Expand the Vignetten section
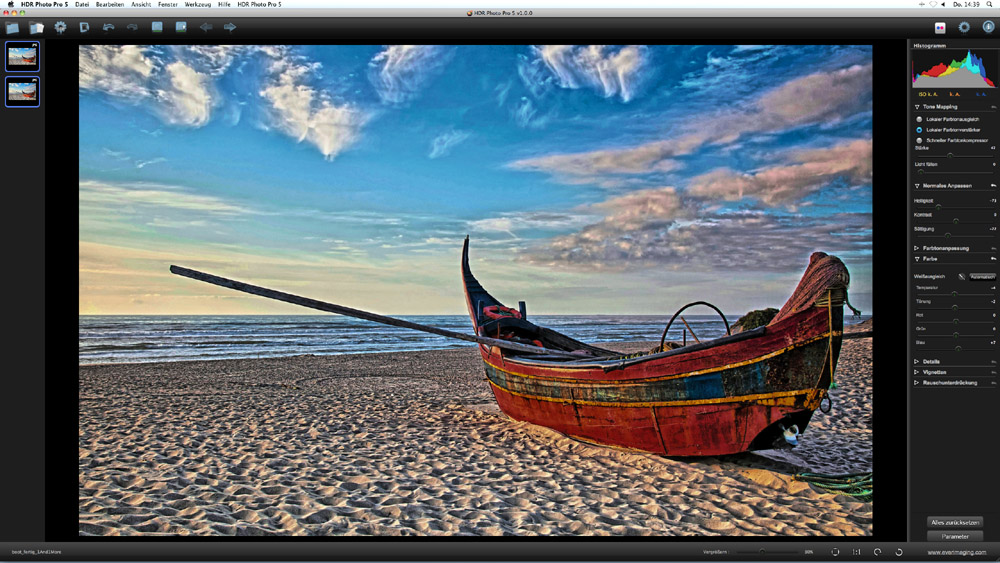This screenshot has width=1000, height=563. (x=937, y=371)
